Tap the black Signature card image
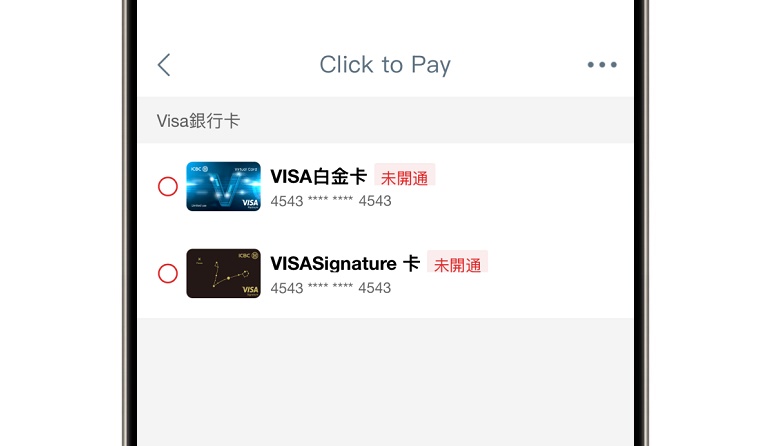 223,273
